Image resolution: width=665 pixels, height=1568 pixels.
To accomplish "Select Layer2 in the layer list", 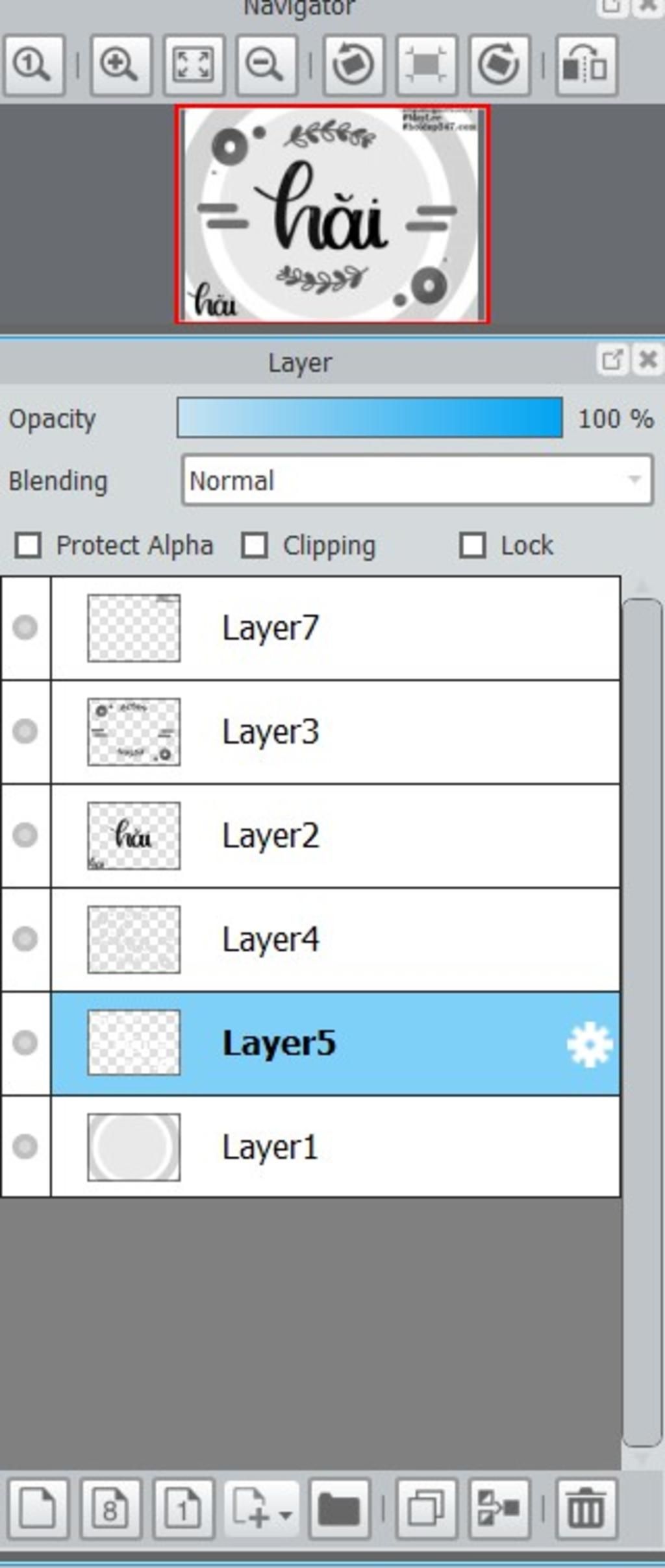I will point(335,836).
